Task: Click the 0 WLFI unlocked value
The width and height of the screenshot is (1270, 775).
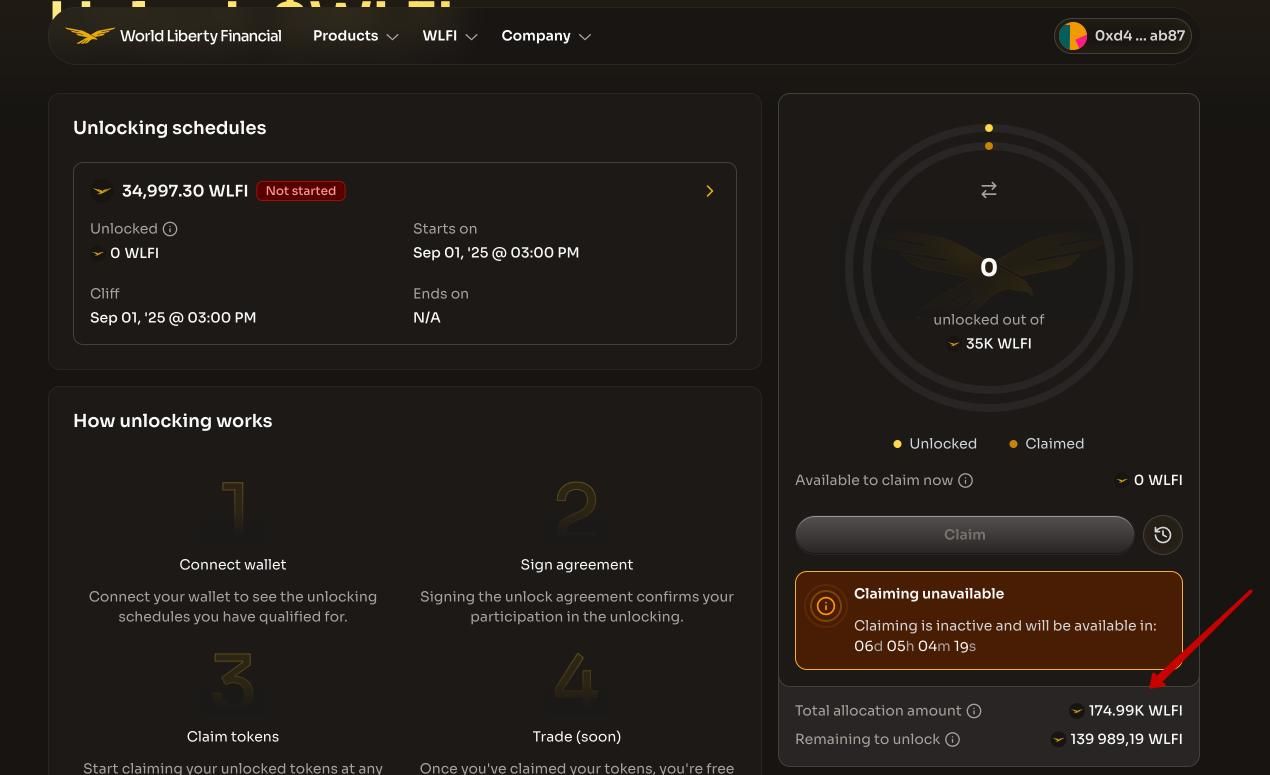Action: (134, 254)
